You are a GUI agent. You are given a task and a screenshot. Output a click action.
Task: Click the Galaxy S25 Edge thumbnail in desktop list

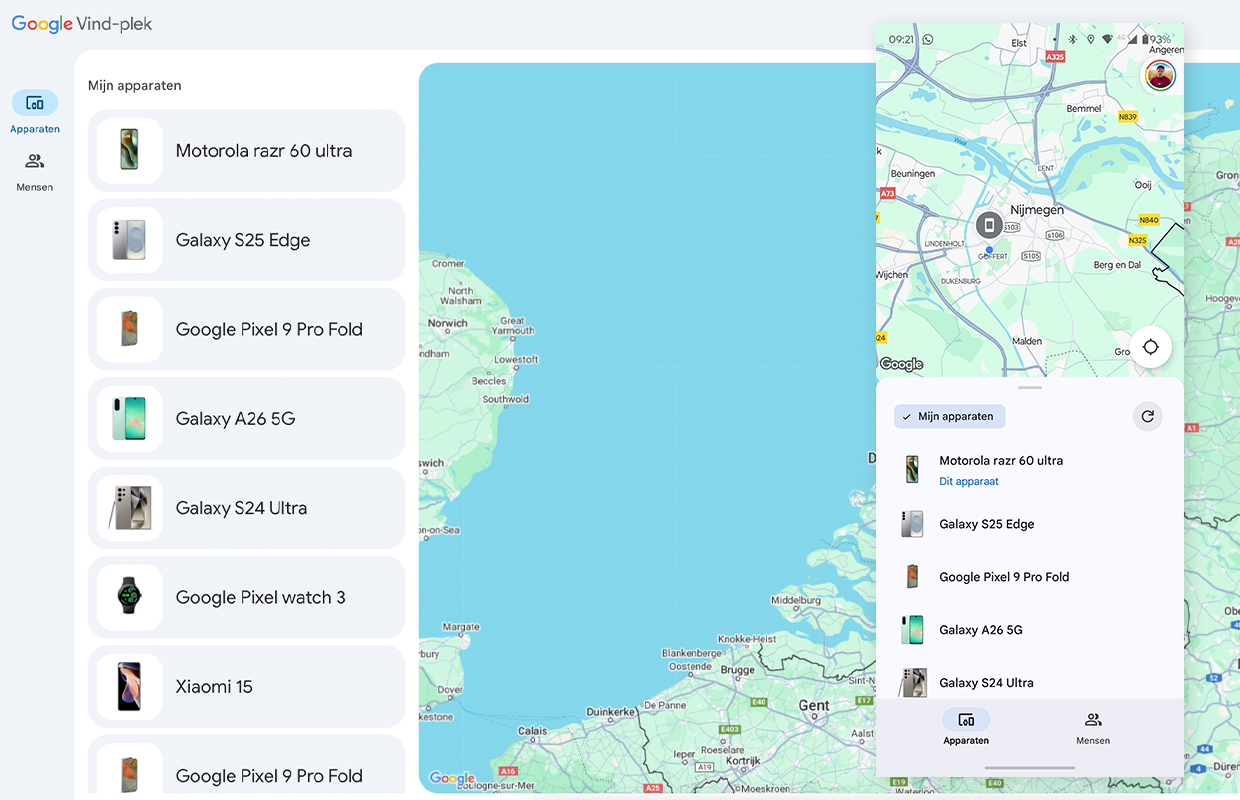129,240
